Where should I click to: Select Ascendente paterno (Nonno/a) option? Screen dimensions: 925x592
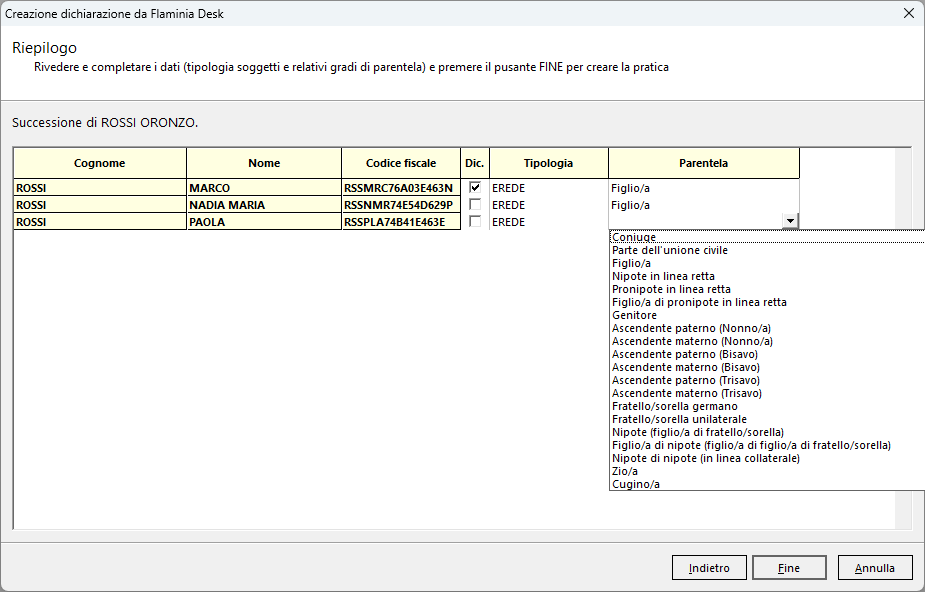pos(691,328)
